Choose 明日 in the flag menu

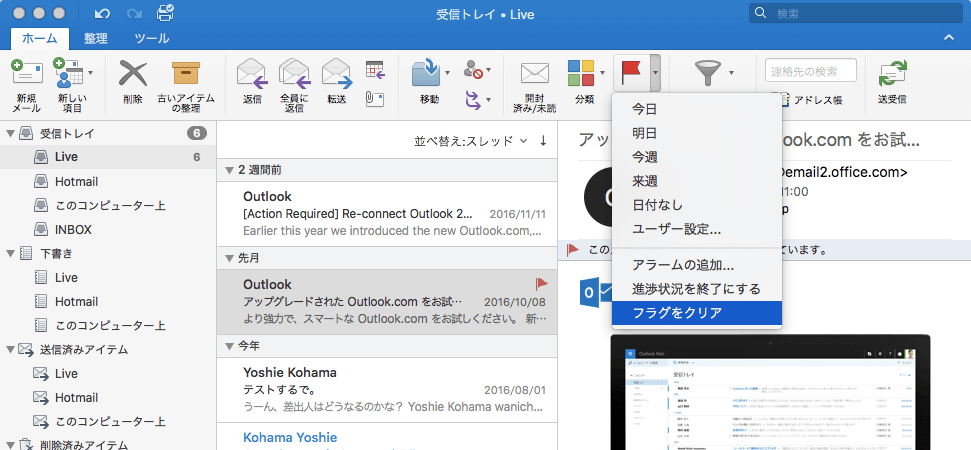click(697, 134)
